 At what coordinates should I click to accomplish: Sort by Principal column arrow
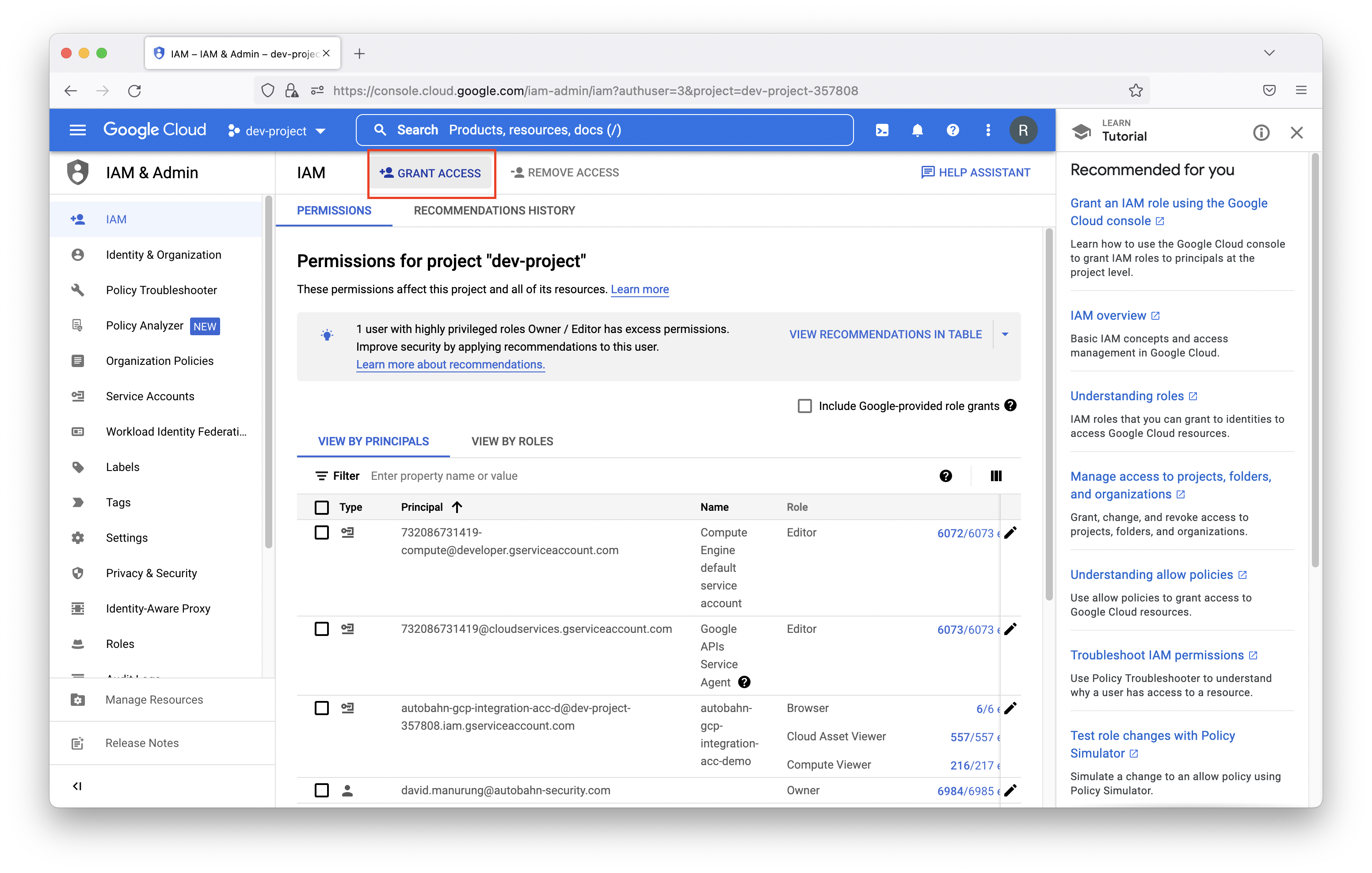pyautogui.click(x=457, y=507)
